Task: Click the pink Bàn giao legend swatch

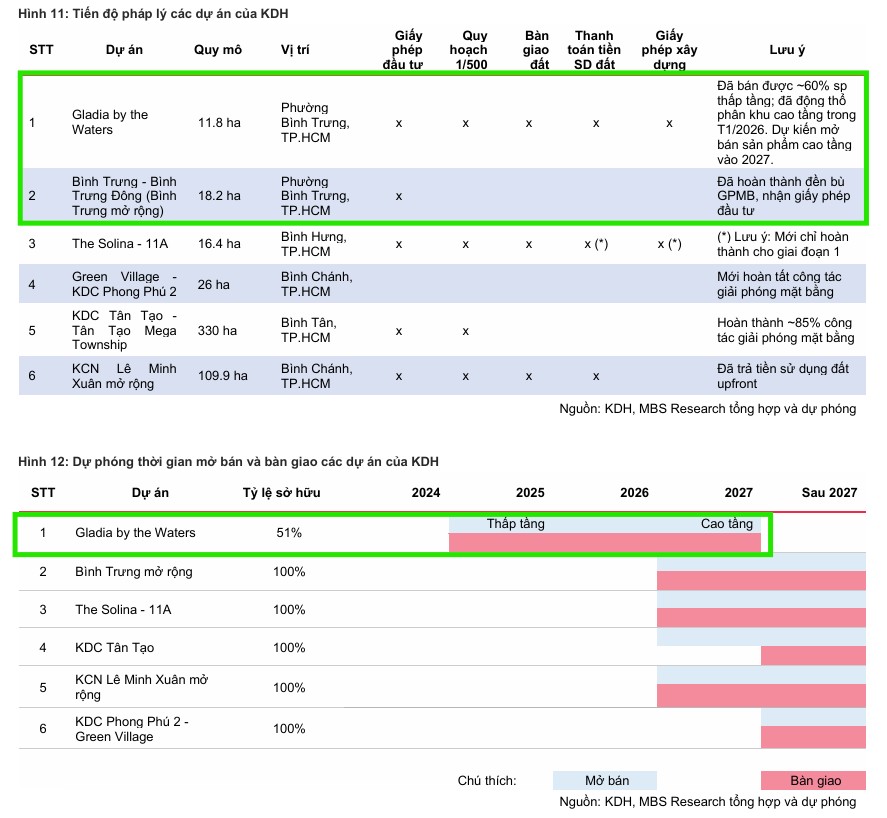Action: click(x=814, y=780)
